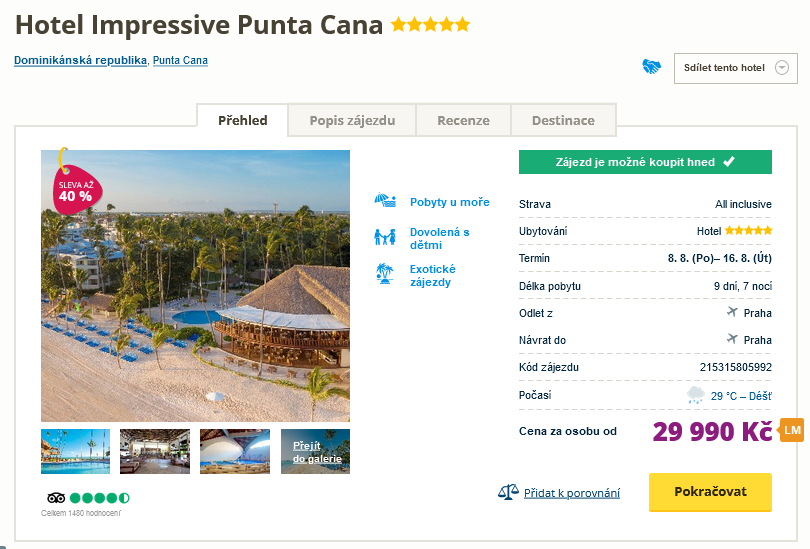The width and height of the screenshot is (810, 549).
Task: Switch to the Popis zájezdu tab
Action: pyautogui.click(x=352, y=120)
